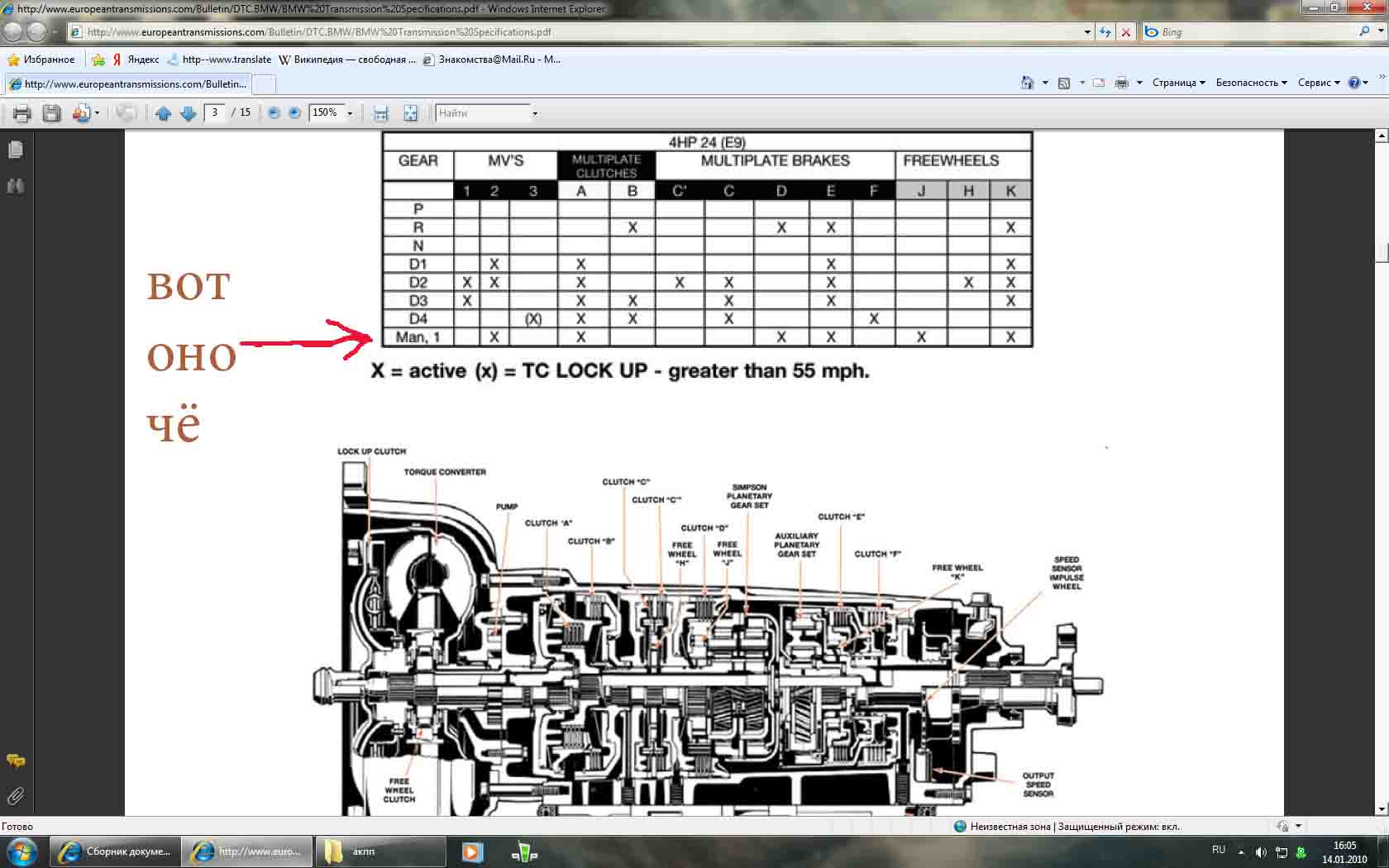The image size is (1389, 868).
Task: Go to next page with down arrow
Action: 189,113
